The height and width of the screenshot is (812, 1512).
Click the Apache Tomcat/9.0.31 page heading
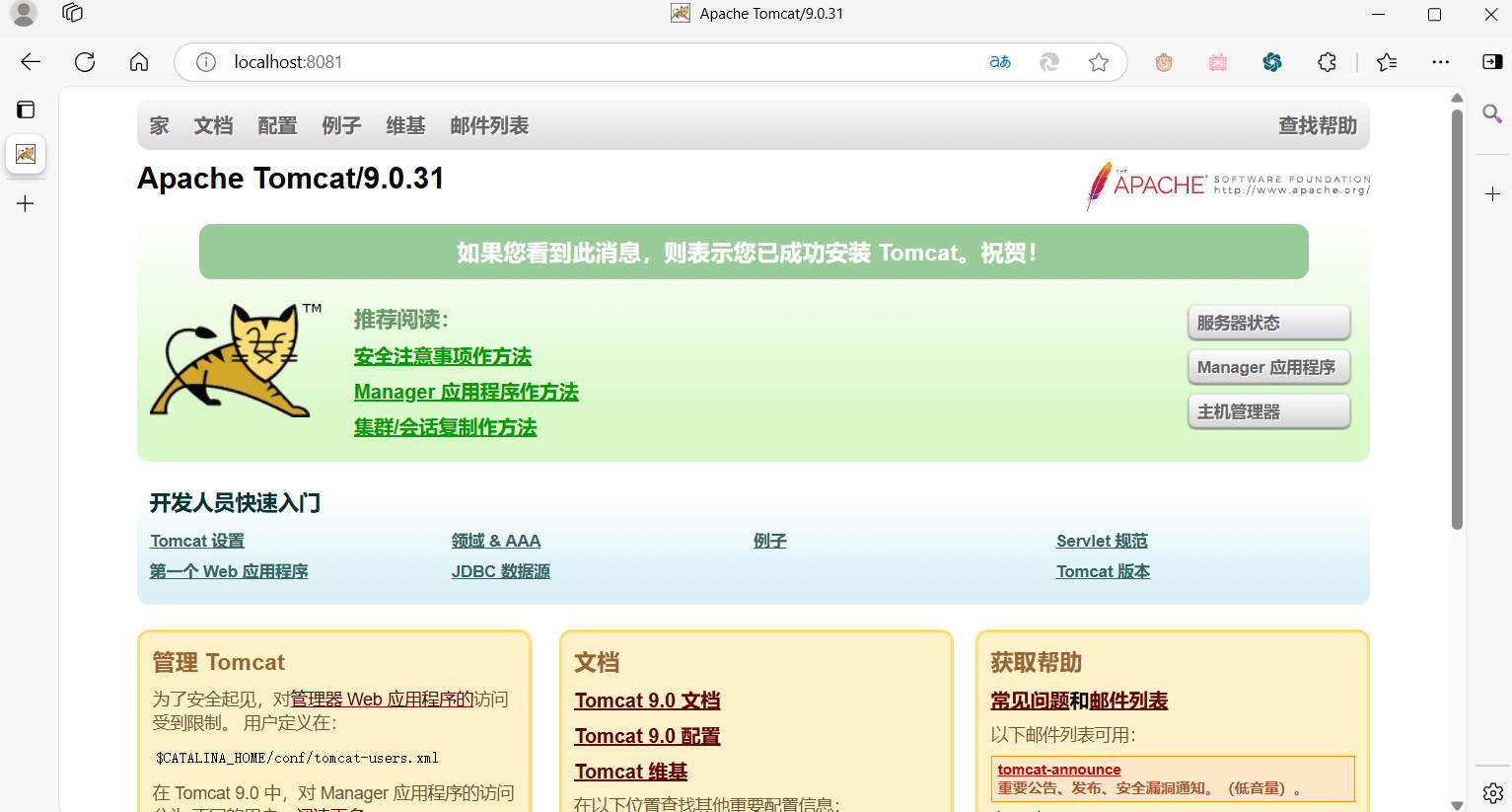pos(290,179)
